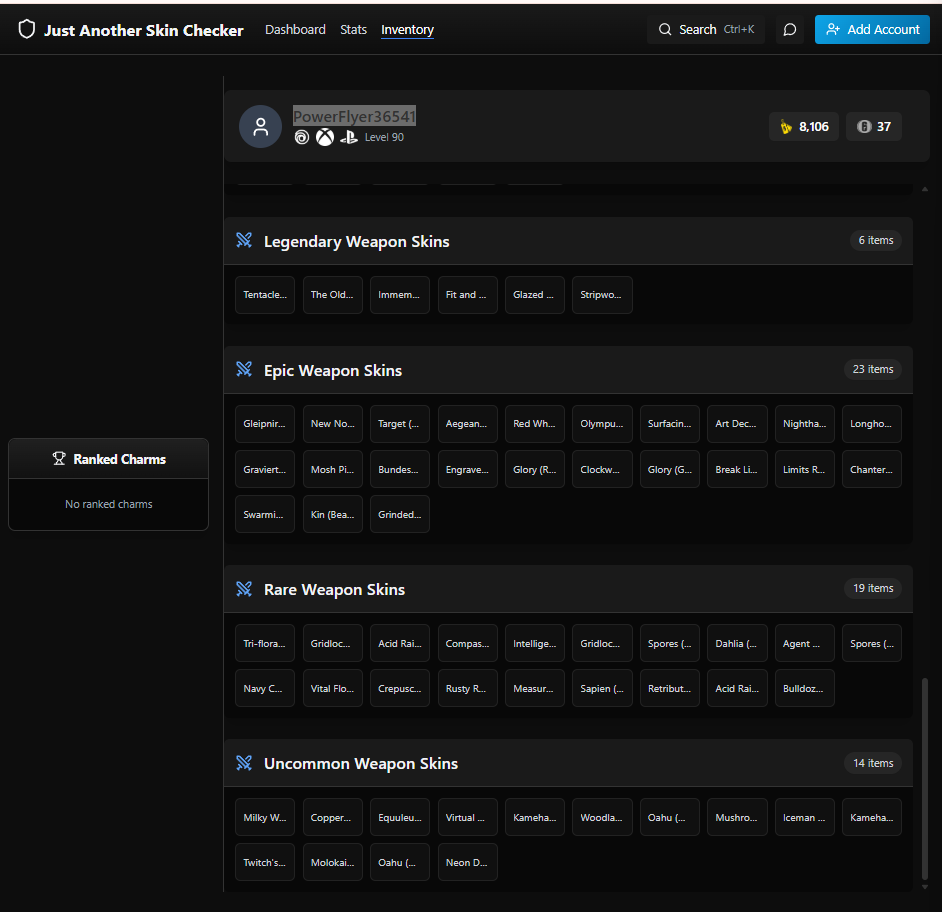
Task: Pick the Glory (G... epic skin
Action: click(669, 469)
